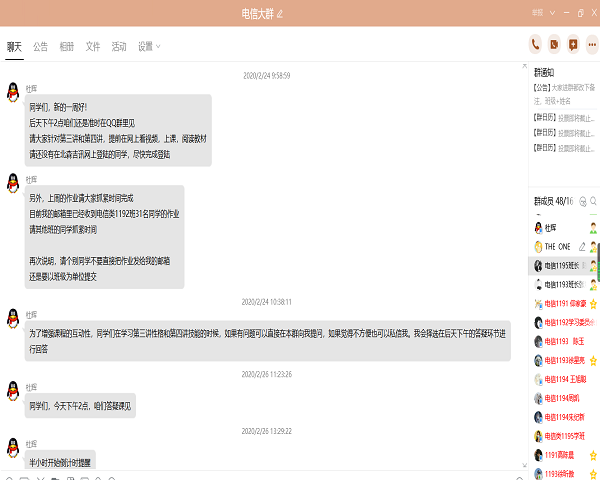
Task: Click the 群成员 48 members header
Action: click(553, 201)
